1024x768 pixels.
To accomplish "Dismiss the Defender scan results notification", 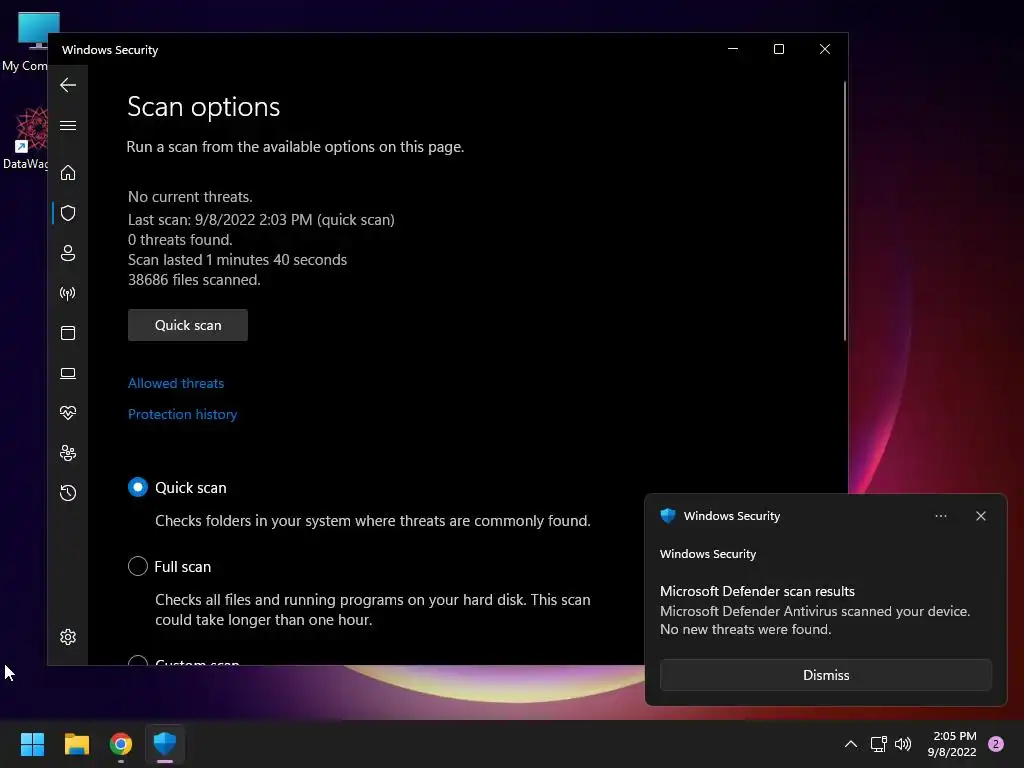I will point(826,675).
